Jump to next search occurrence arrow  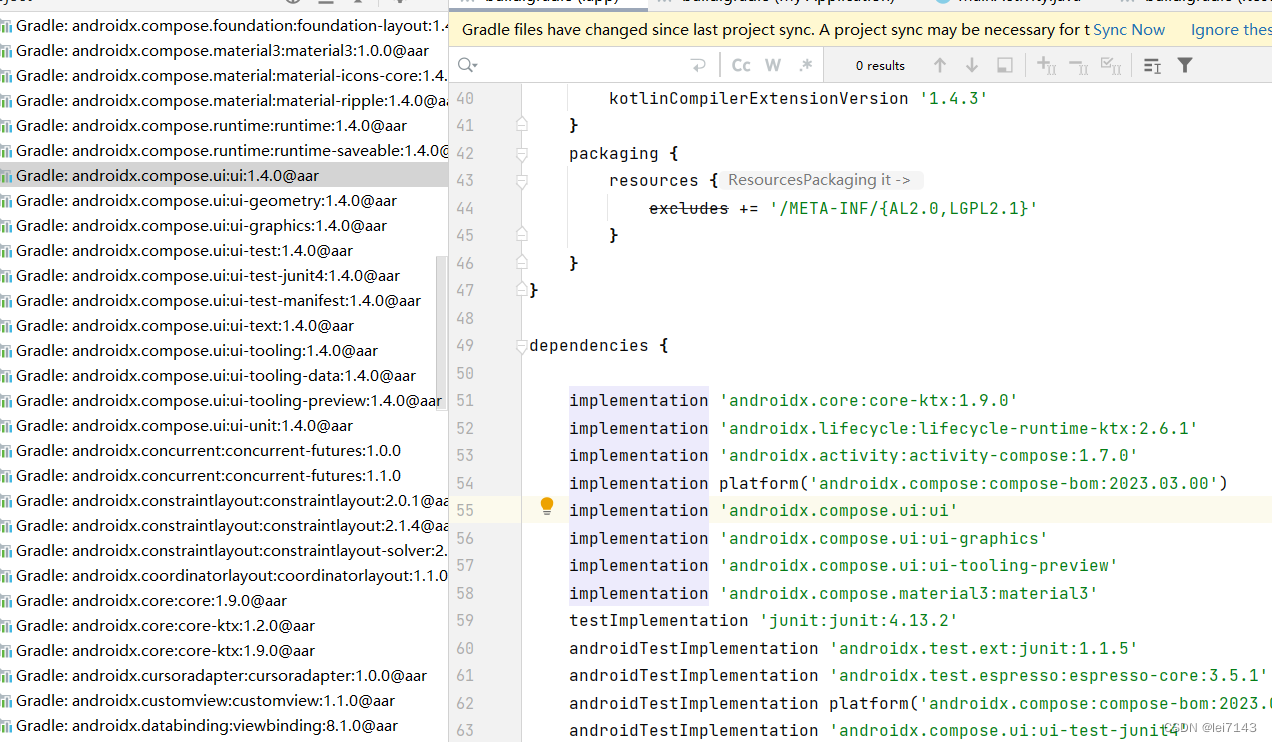[972, 65]
